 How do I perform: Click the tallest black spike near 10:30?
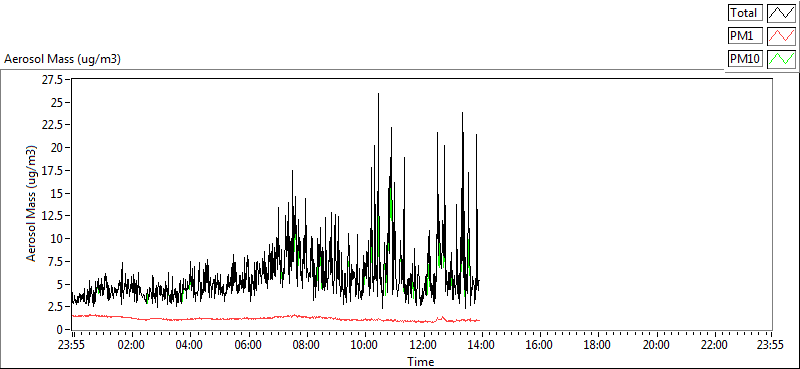378,153
